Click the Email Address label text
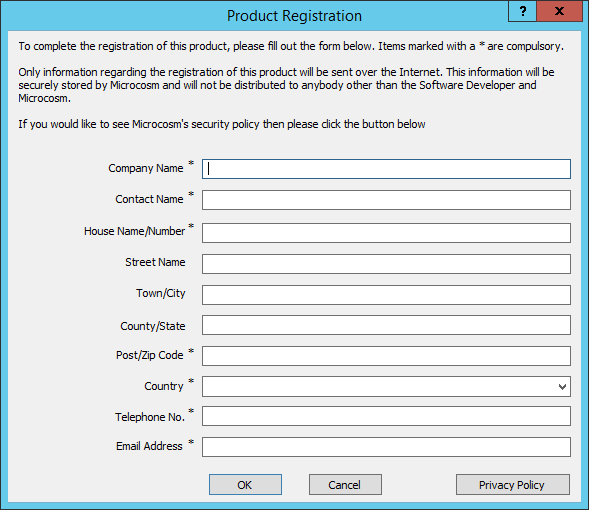The height and width of the screenshot is (510, 589). click(x=149, y=446)
